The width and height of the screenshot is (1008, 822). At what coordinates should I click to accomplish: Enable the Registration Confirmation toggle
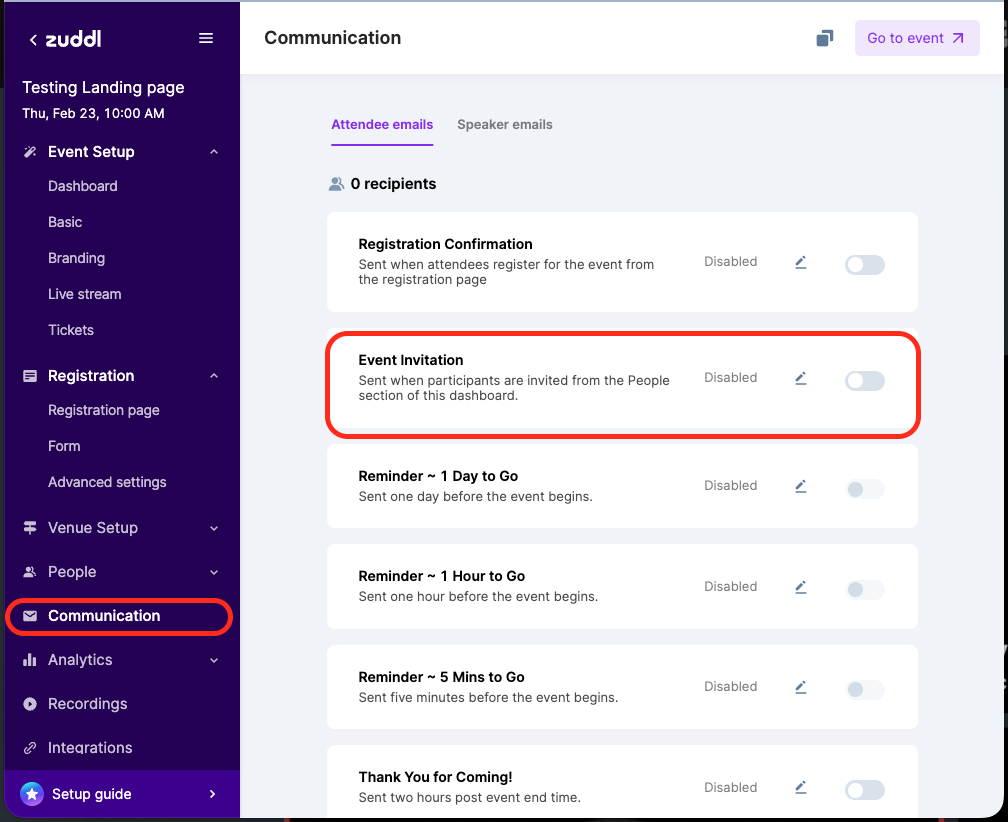click(x=864, y=265)
